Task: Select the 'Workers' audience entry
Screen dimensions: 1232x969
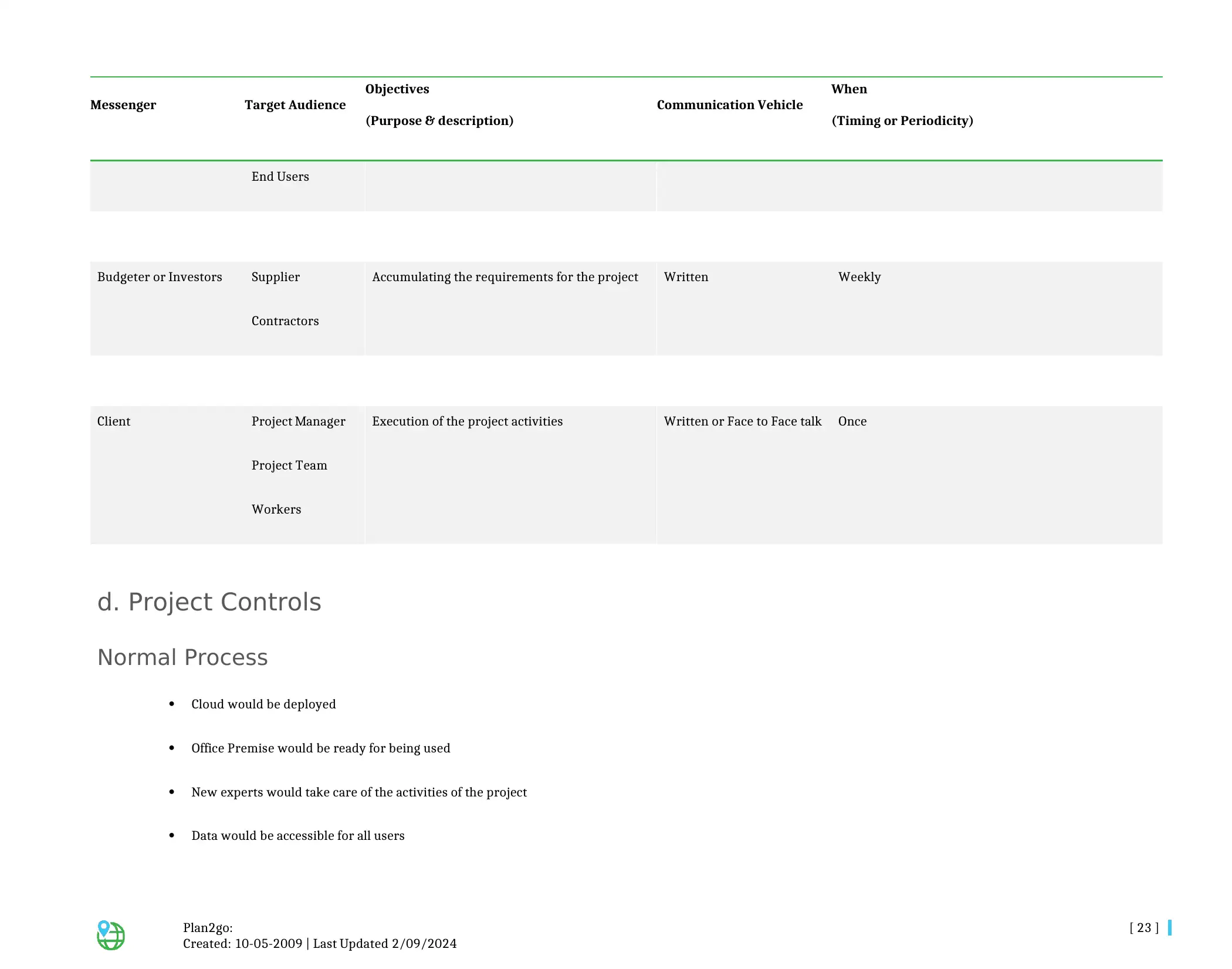Action: pos(276,509)
